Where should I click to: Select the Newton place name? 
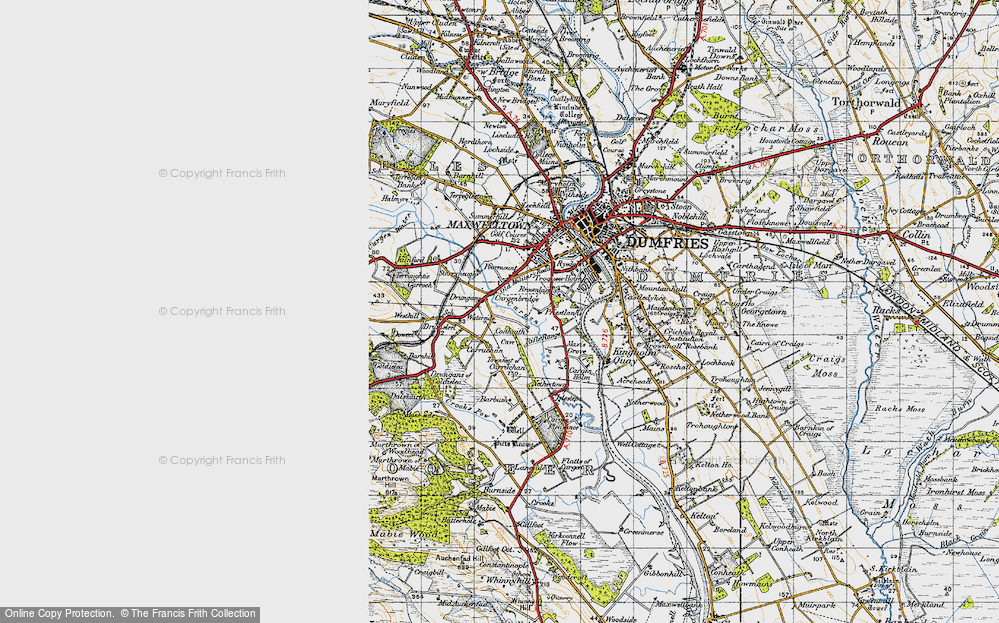[494, 125]
